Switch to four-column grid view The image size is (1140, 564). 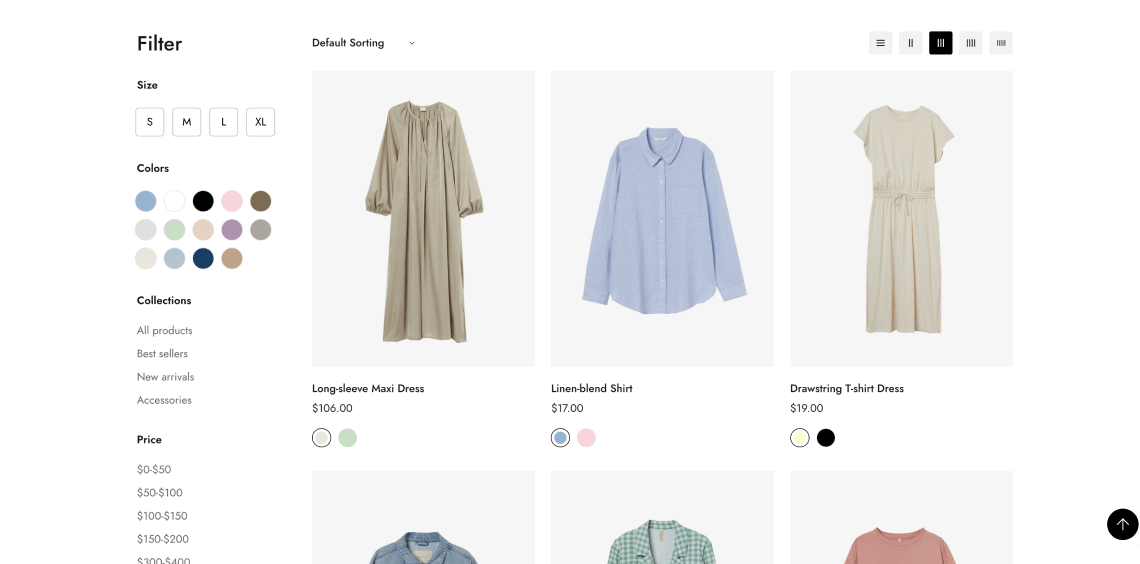pyautogui.click(x=970, y=43)
